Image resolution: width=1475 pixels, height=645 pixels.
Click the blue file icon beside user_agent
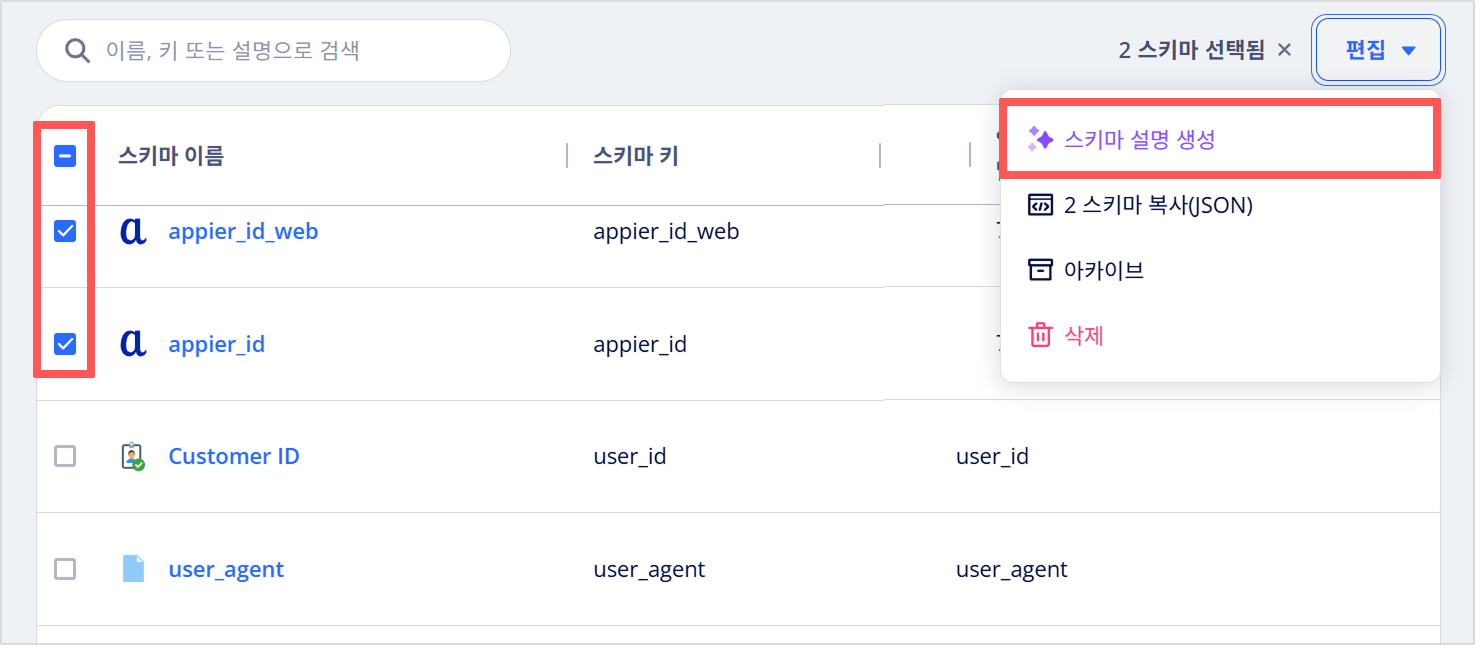[133, 569]
